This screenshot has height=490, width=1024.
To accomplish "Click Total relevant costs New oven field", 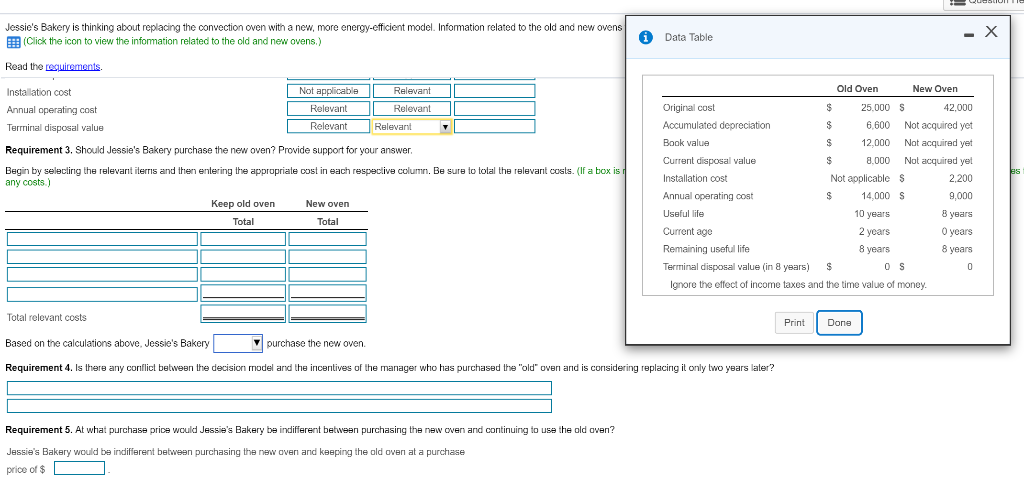I will 327,314.
